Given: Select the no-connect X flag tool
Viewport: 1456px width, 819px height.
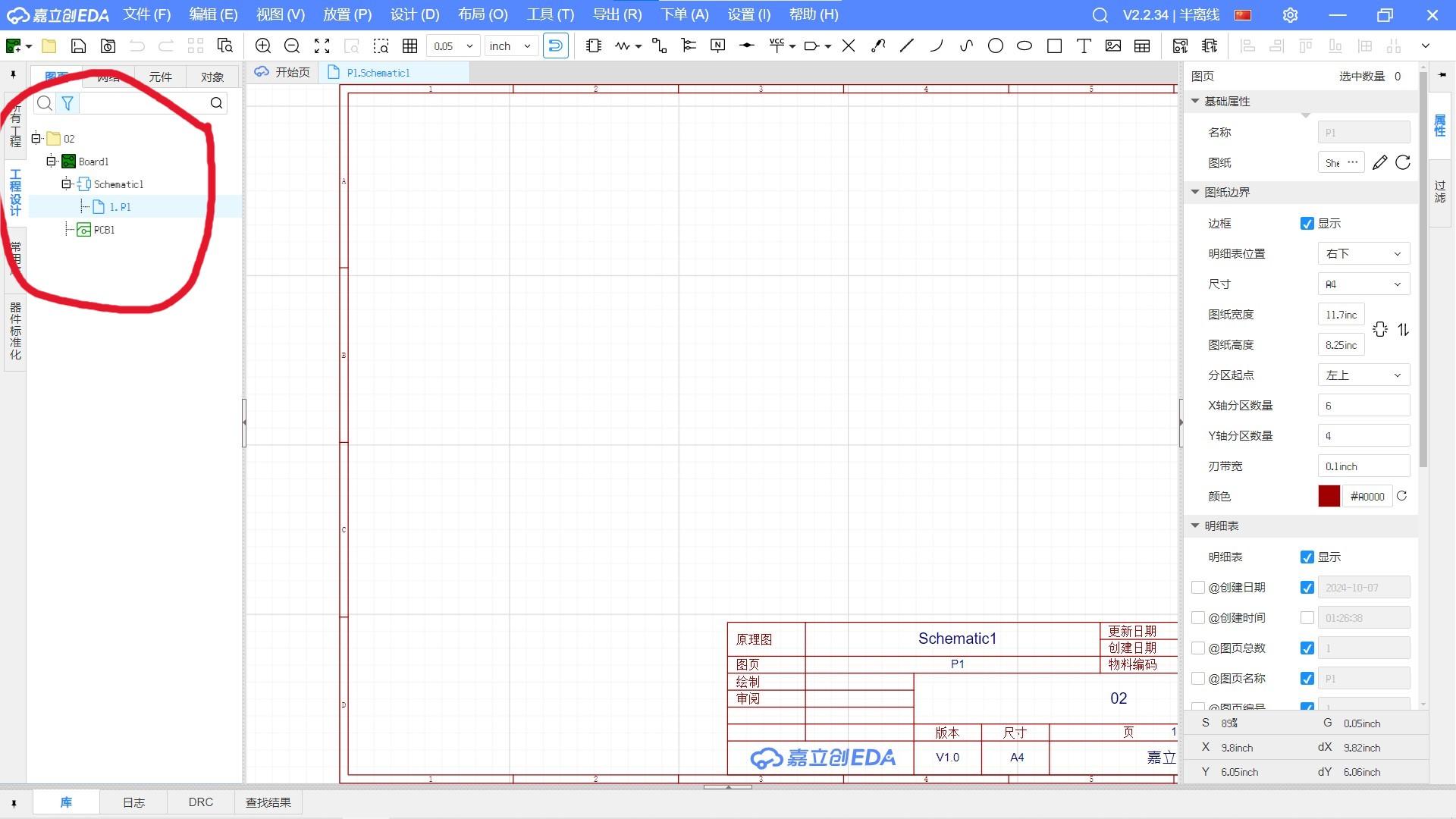Looking at the screenshot, I should tap(849, 46).
